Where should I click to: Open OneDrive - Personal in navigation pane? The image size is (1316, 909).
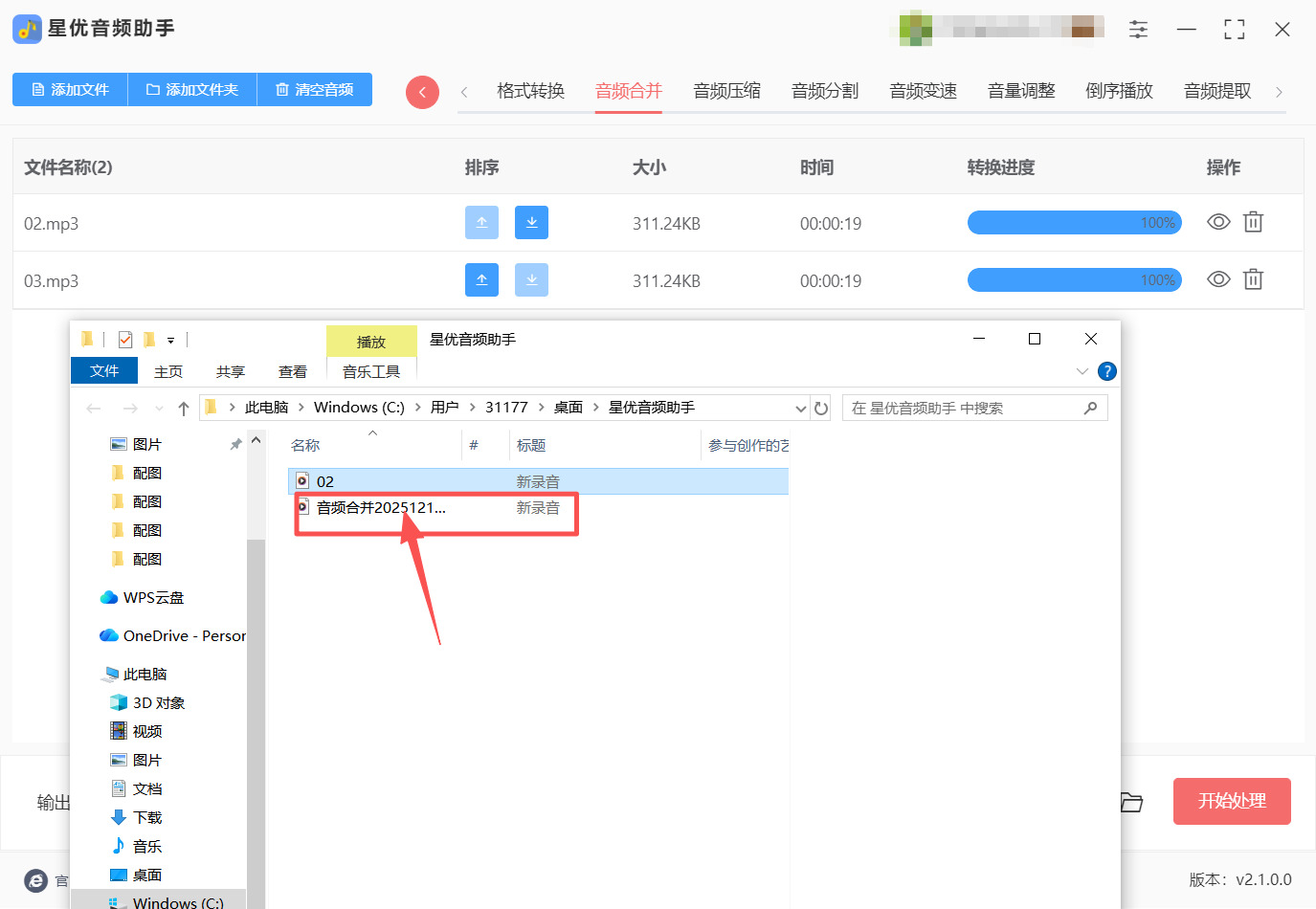(x=173, y=636)
